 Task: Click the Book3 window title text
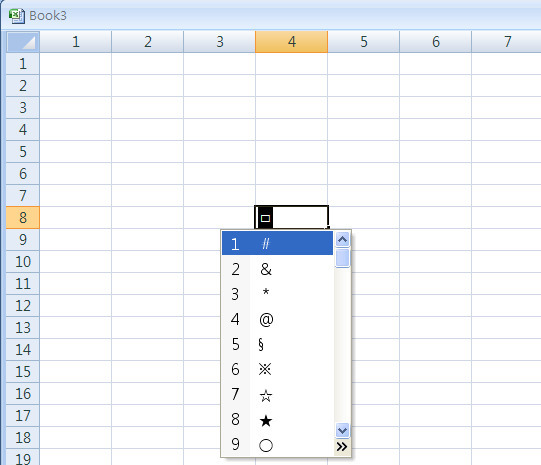(x=48, y=16)
